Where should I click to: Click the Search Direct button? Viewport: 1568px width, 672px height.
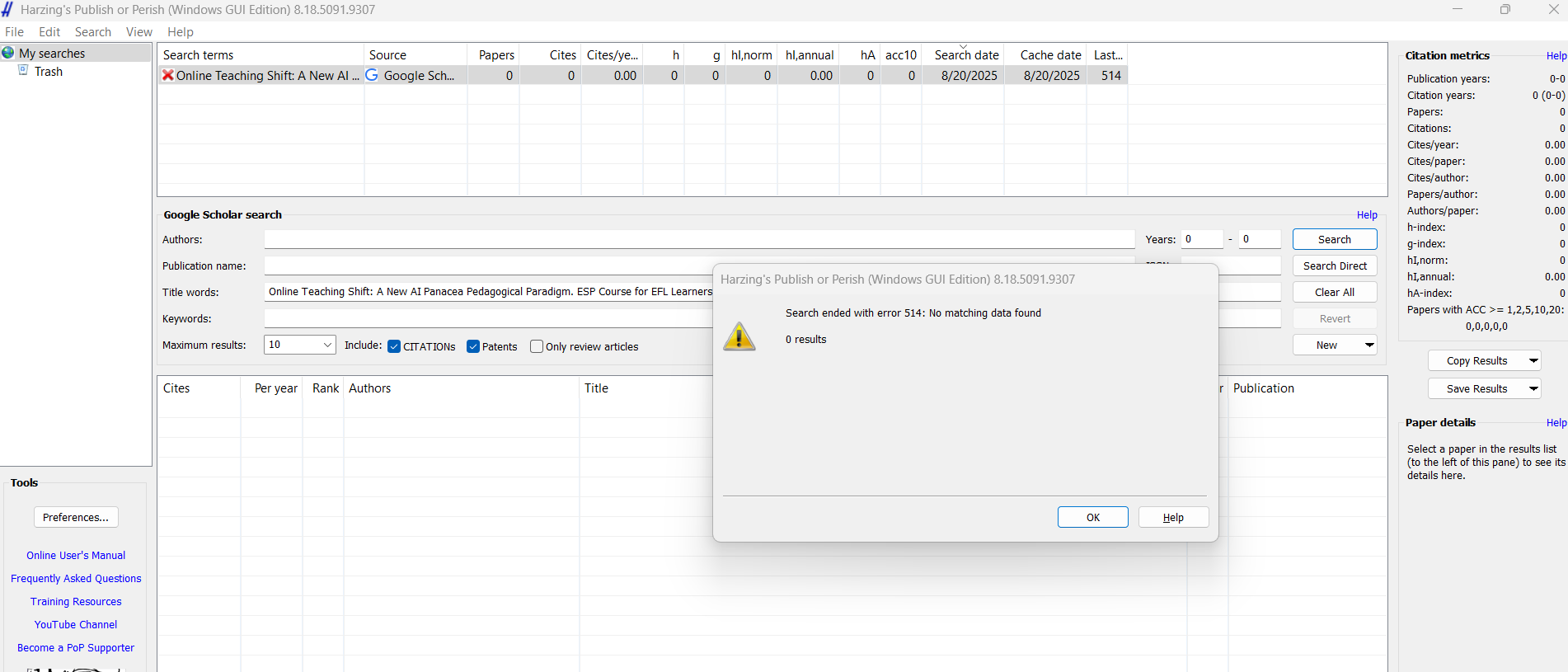tap(1335, 266)
